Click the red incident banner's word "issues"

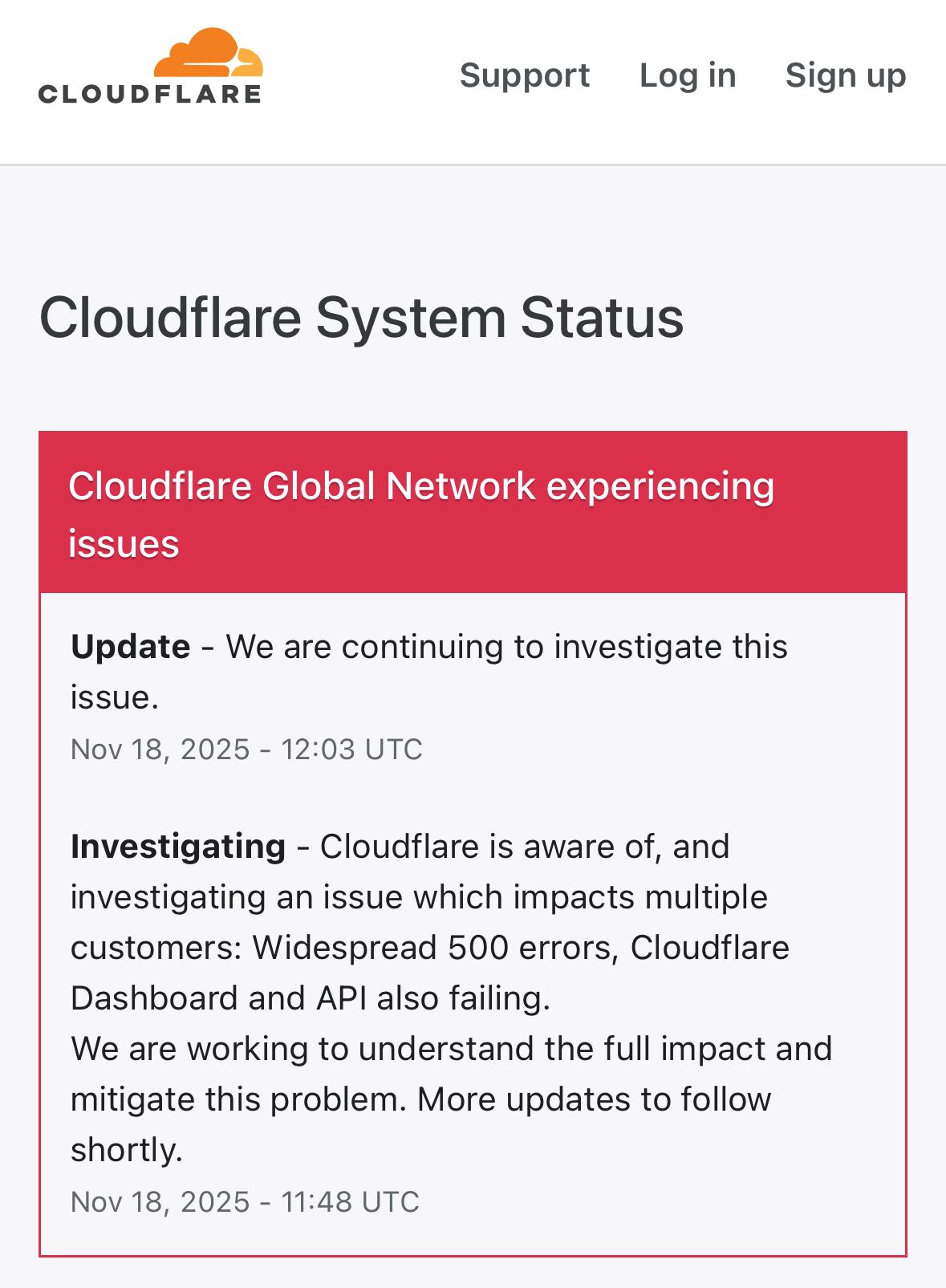click(x=124, y=544)
